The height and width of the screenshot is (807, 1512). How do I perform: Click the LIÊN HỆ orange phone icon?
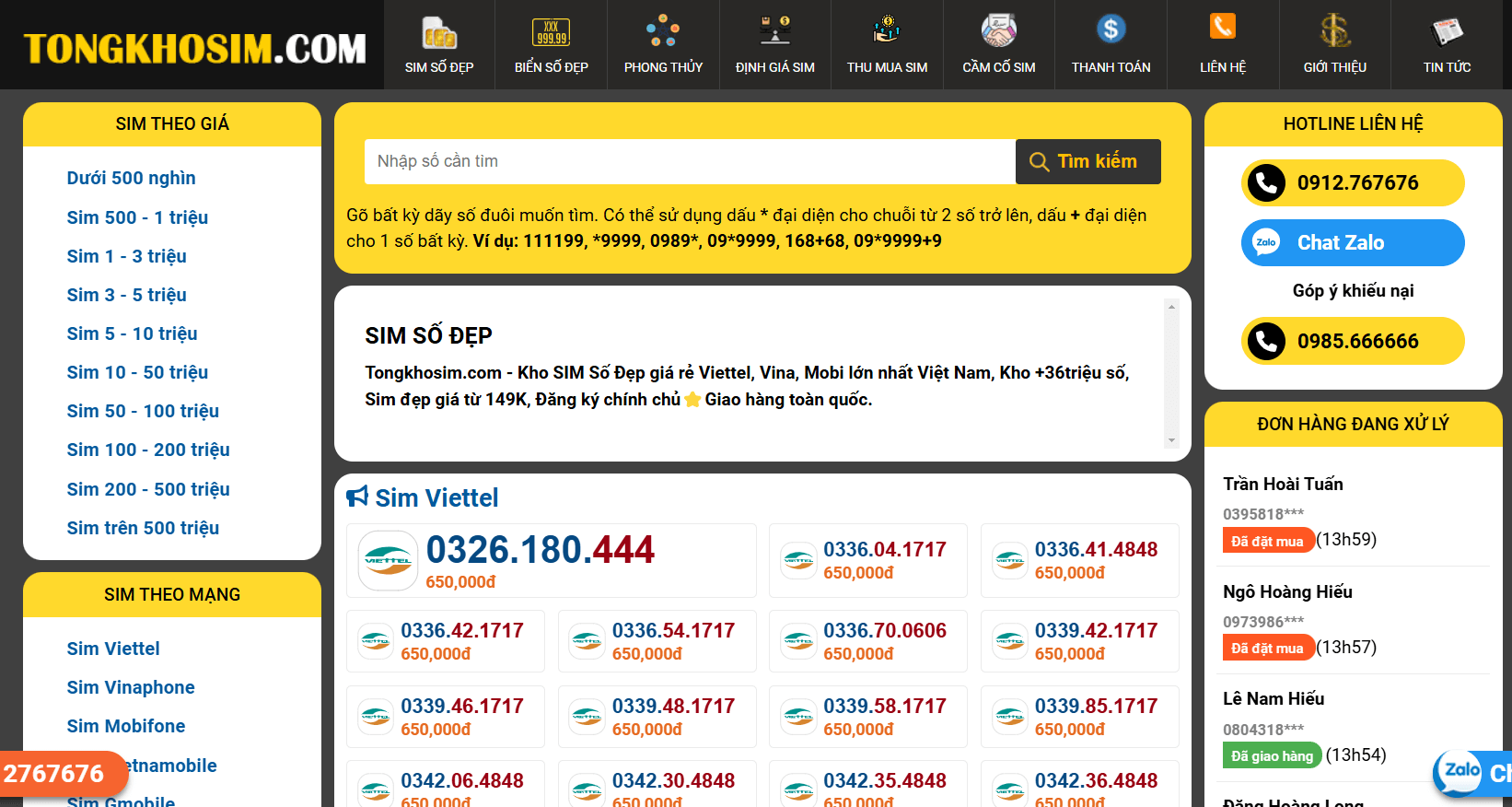(1223, 27)
